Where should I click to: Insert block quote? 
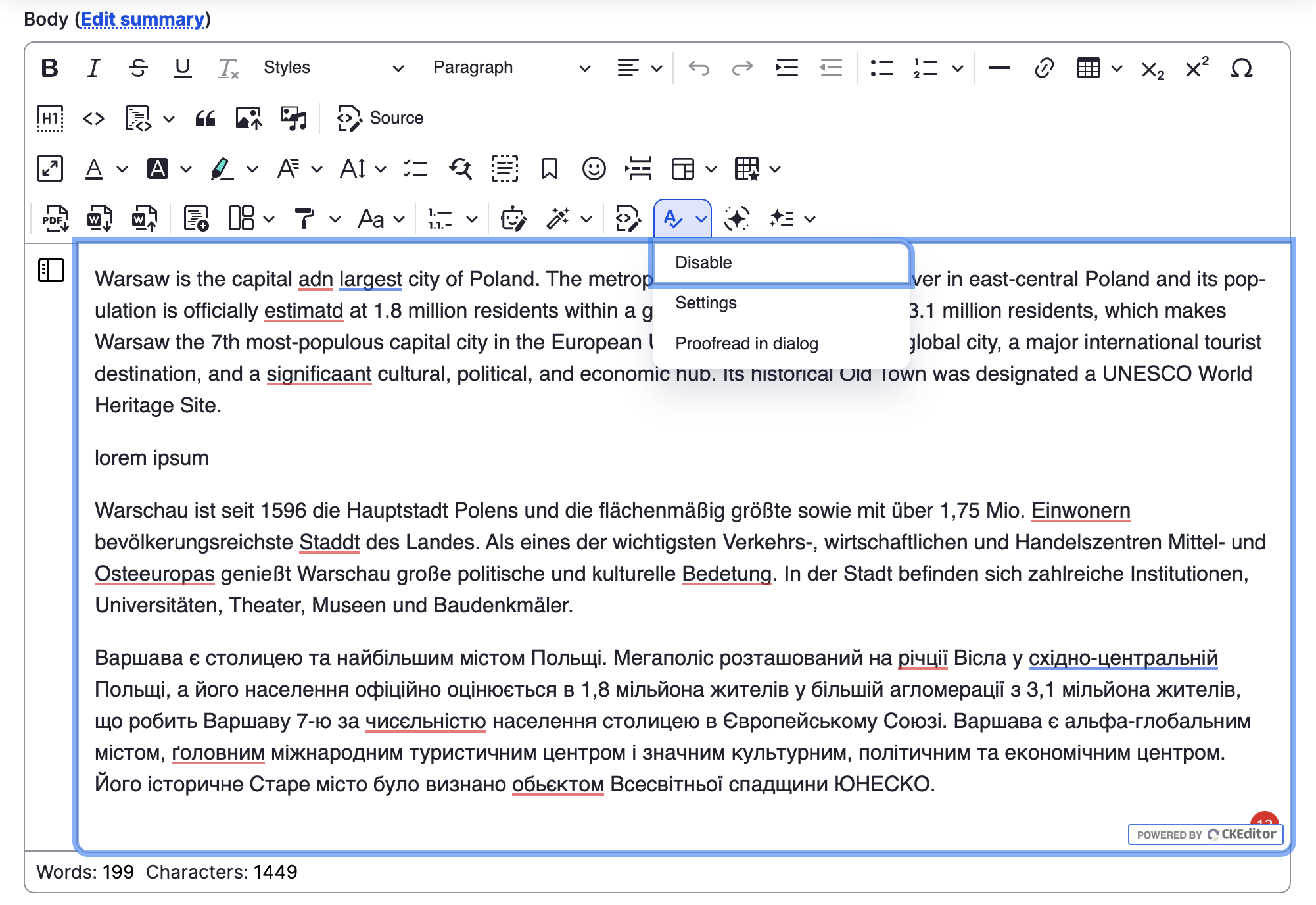(205, 118)
